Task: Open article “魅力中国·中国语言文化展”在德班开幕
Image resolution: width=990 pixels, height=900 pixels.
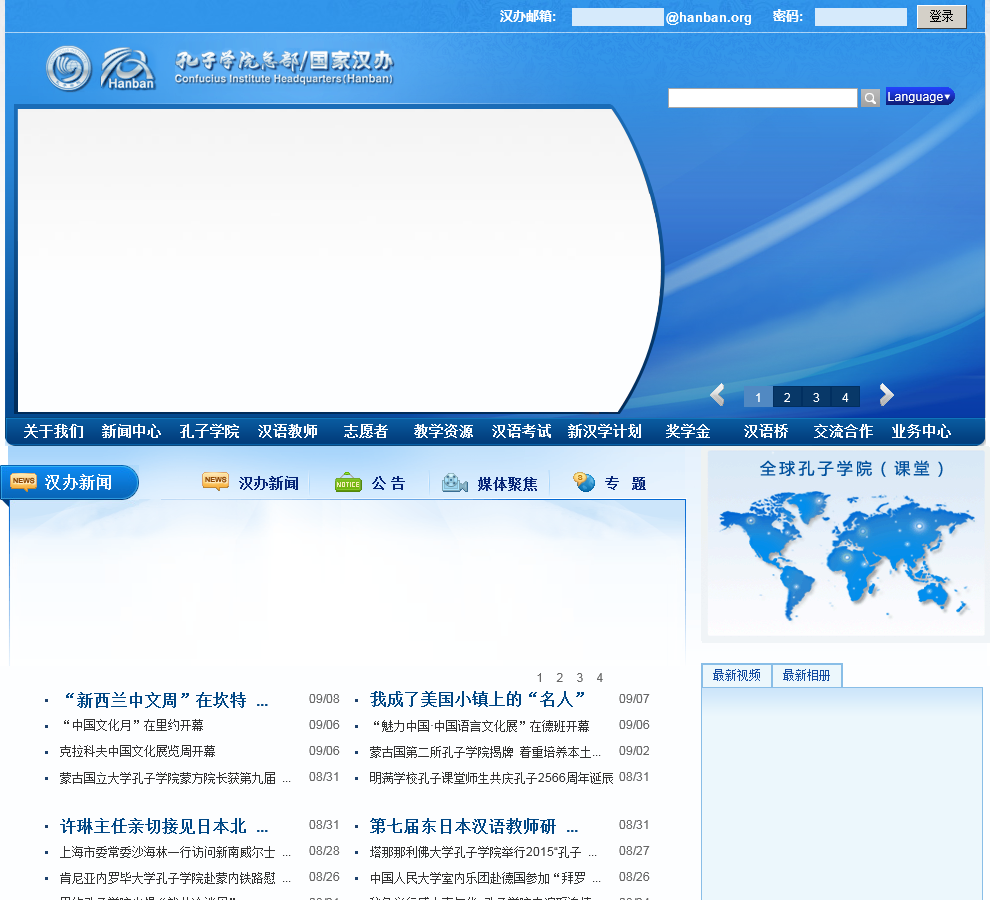Action: coord(480,726)
